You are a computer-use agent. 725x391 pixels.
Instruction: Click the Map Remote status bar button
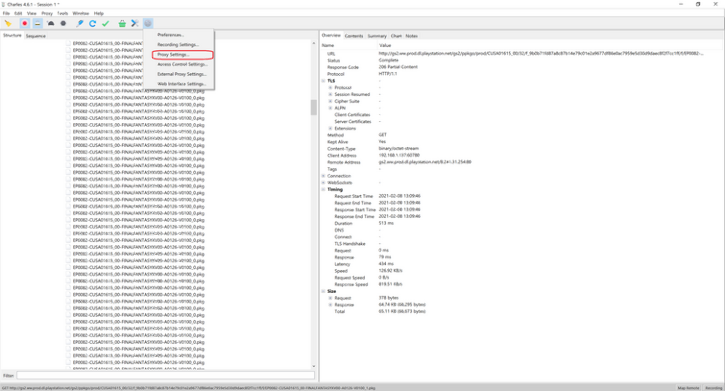(688, 388)
